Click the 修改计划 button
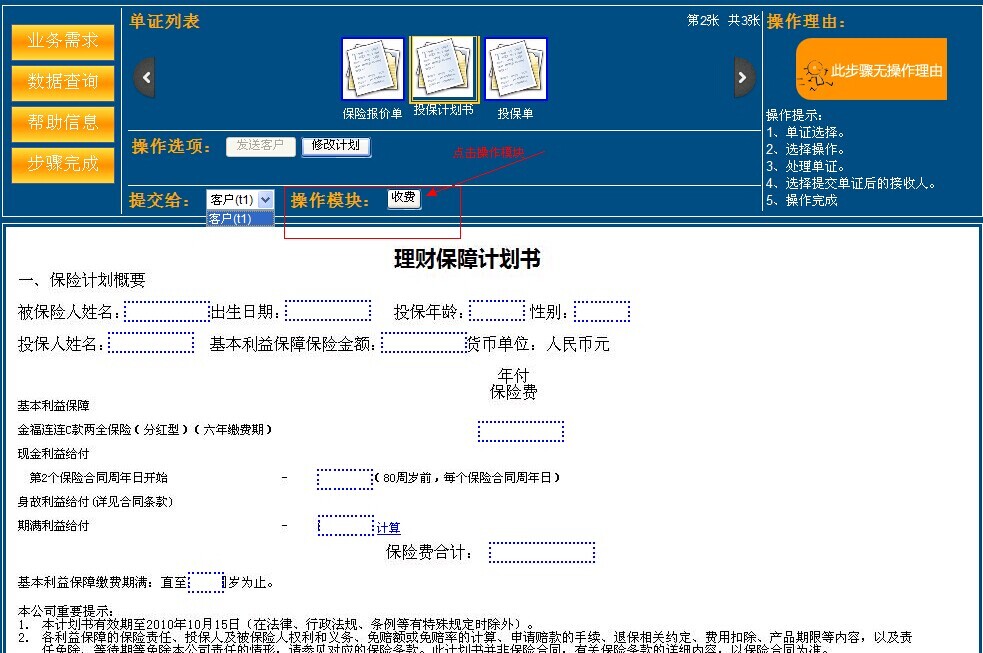 [335, 146]
